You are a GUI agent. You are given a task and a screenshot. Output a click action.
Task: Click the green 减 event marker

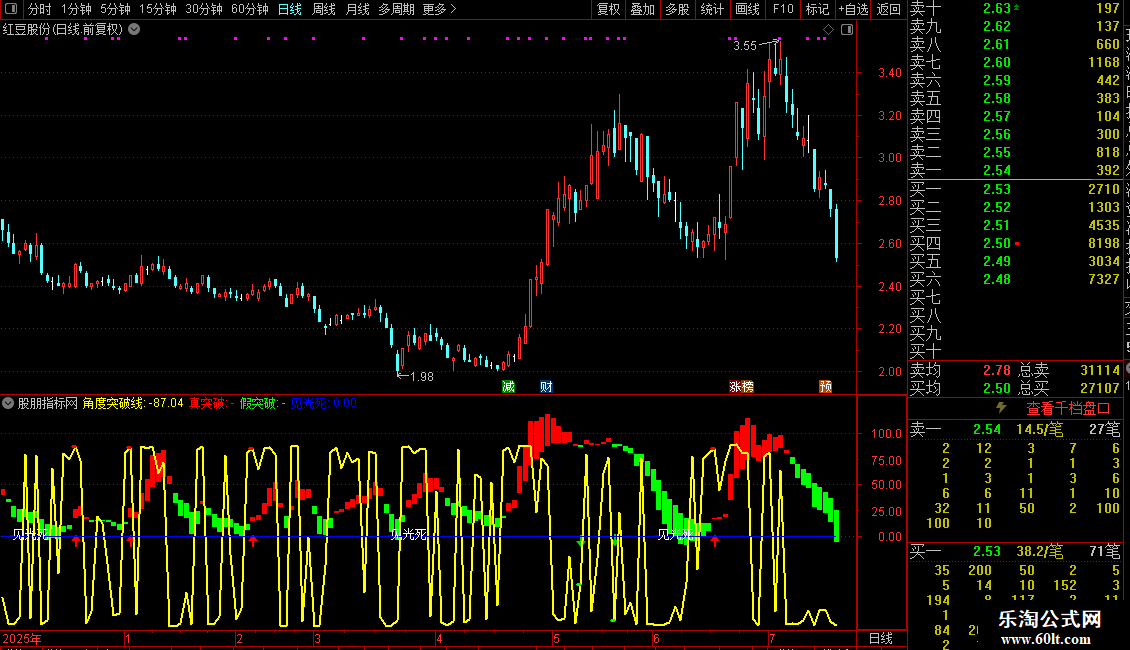coord(508,387)
